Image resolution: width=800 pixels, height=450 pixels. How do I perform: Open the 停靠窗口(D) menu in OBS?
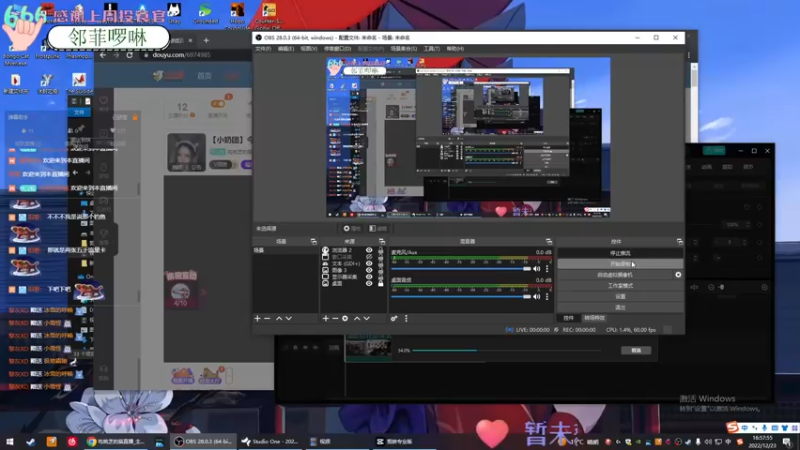tap(337, 49)
